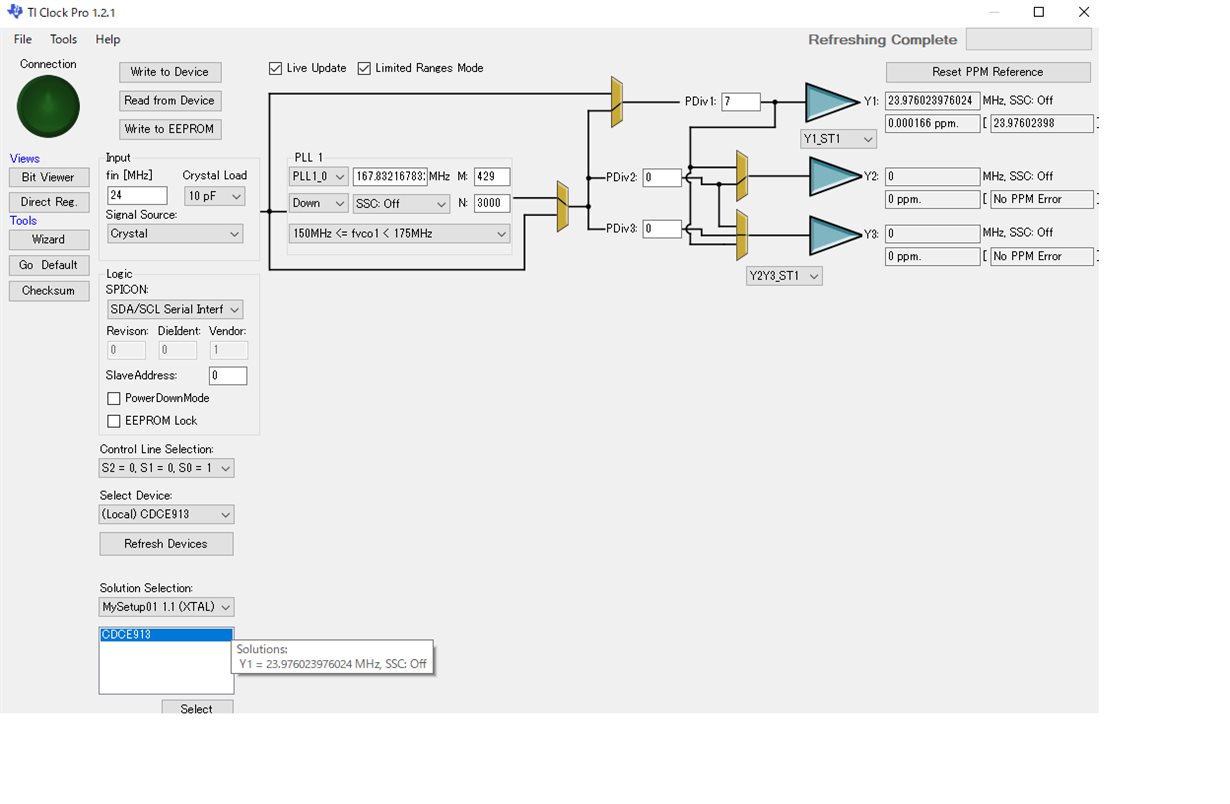Screen dimensions: 1230x804
Task: Click the green Connection status indicator
Action: tap(48, 105)
